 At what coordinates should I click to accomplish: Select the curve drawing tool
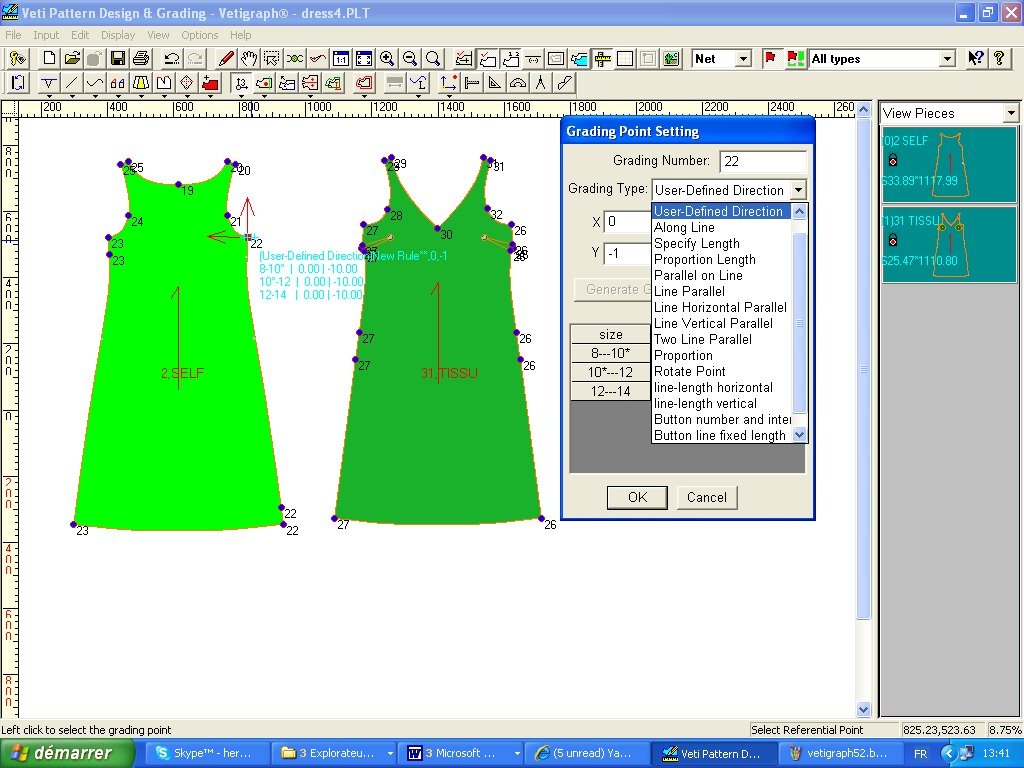(95, 83)
